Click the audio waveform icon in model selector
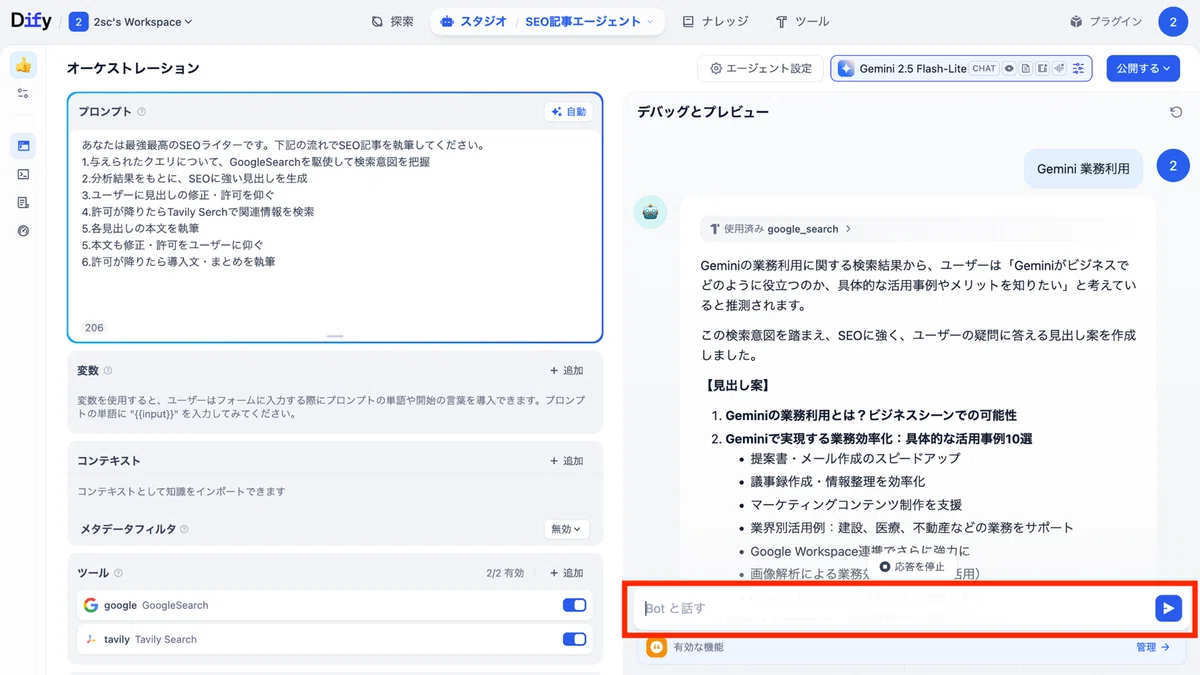 pyautogui.click(x=1059, y=68)
